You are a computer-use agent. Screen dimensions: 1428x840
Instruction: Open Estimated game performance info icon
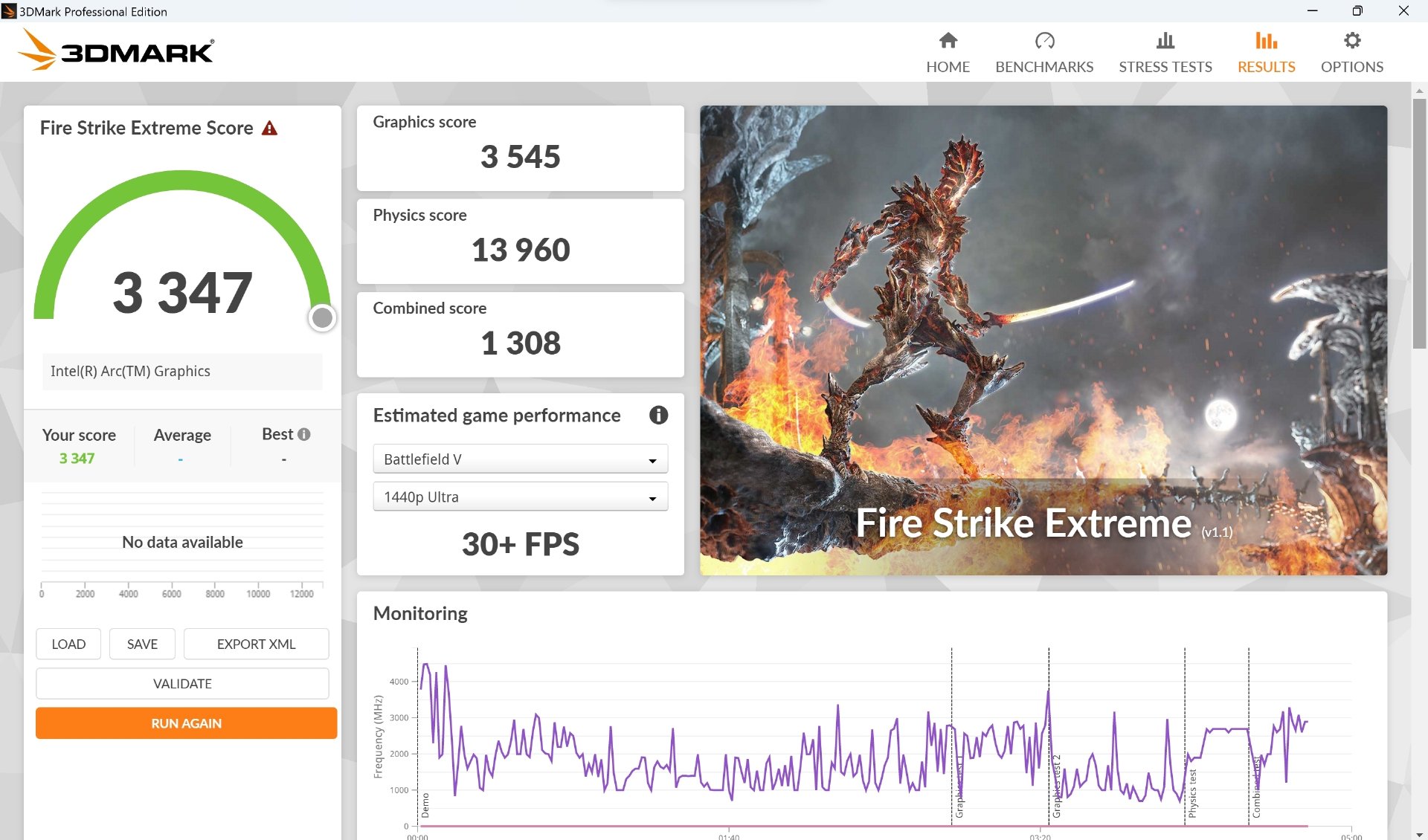click(658, 415)
